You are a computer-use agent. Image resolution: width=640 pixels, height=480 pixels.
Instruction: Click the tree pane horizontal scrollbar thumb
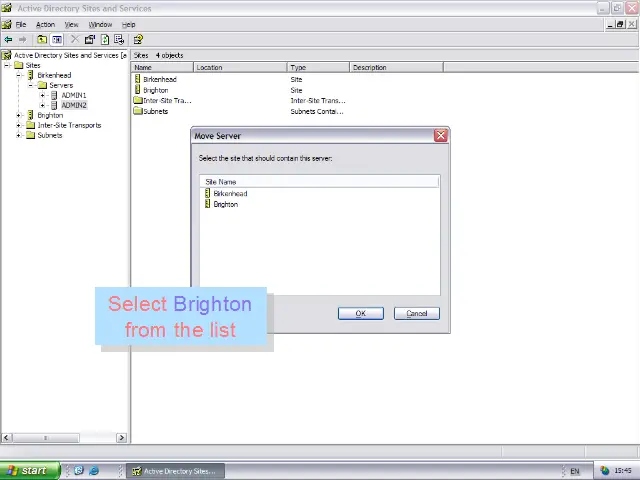[x=46, y=438]
